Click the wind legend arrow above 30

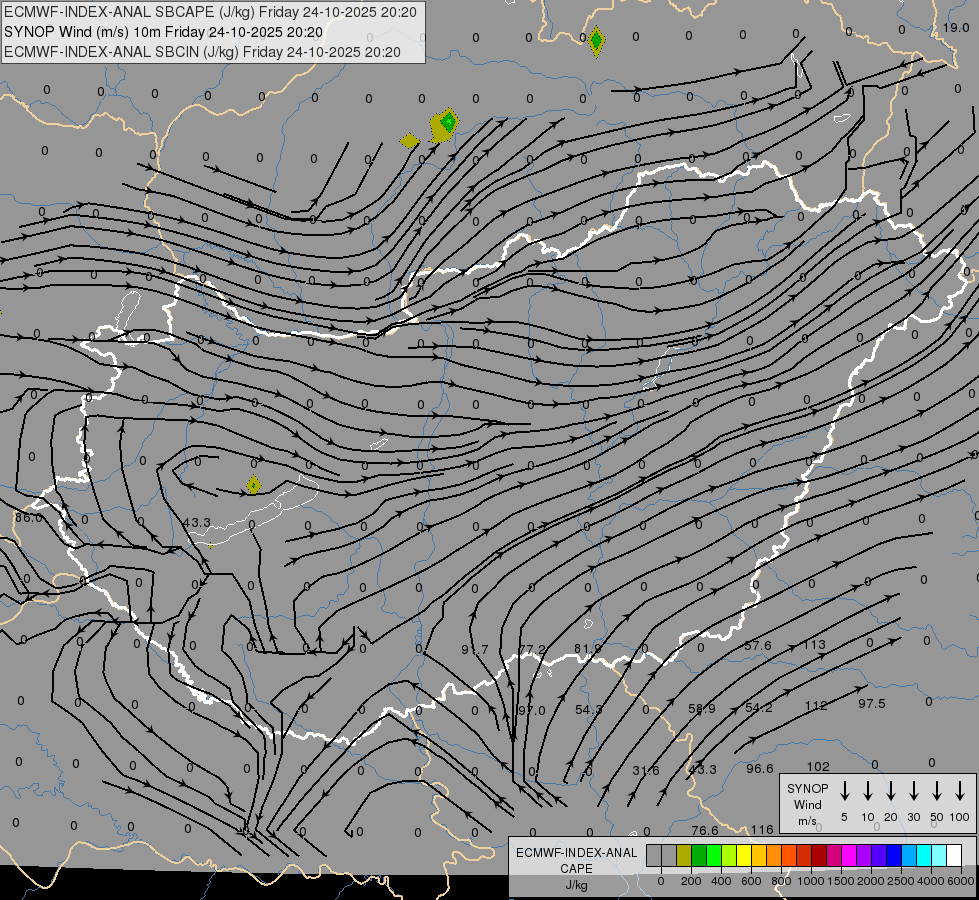(914, 791)
